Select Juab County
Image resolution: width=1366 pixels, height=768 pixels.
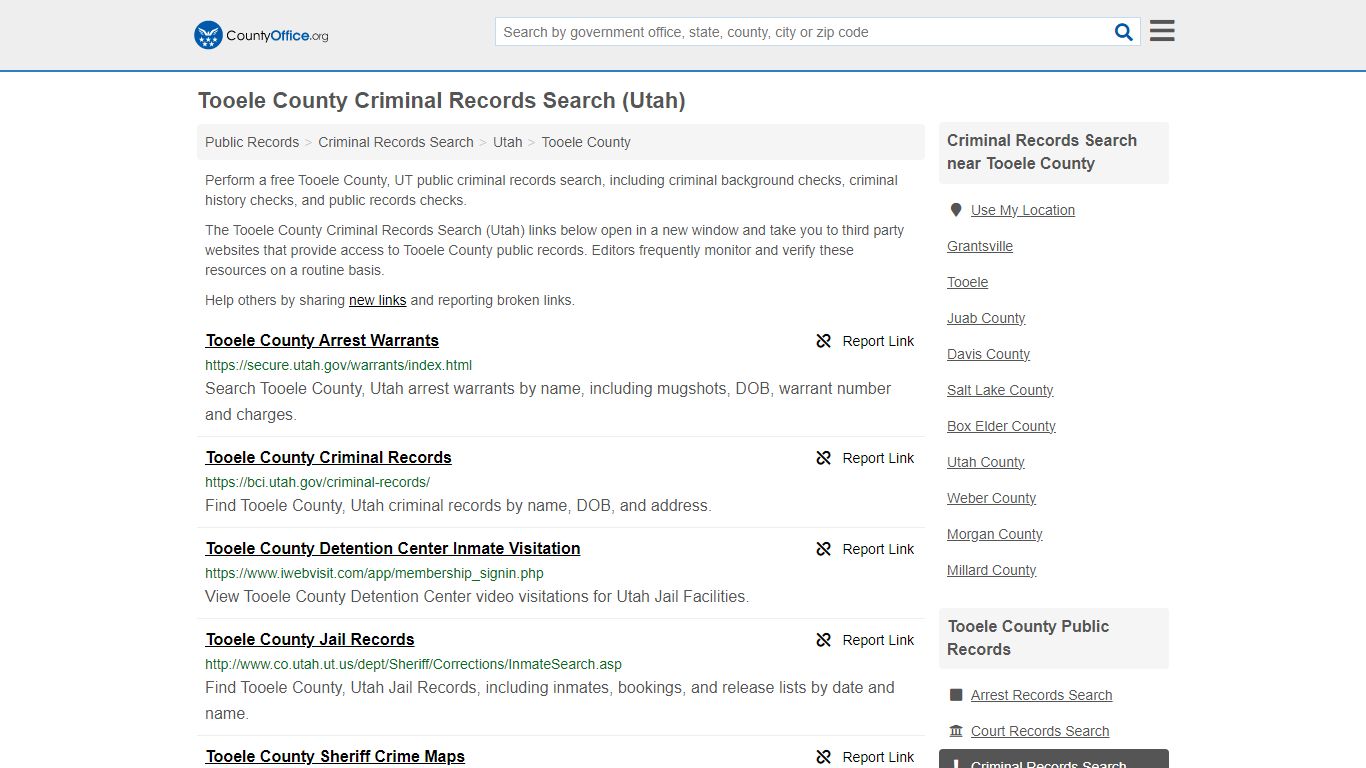tap(986, 318)
